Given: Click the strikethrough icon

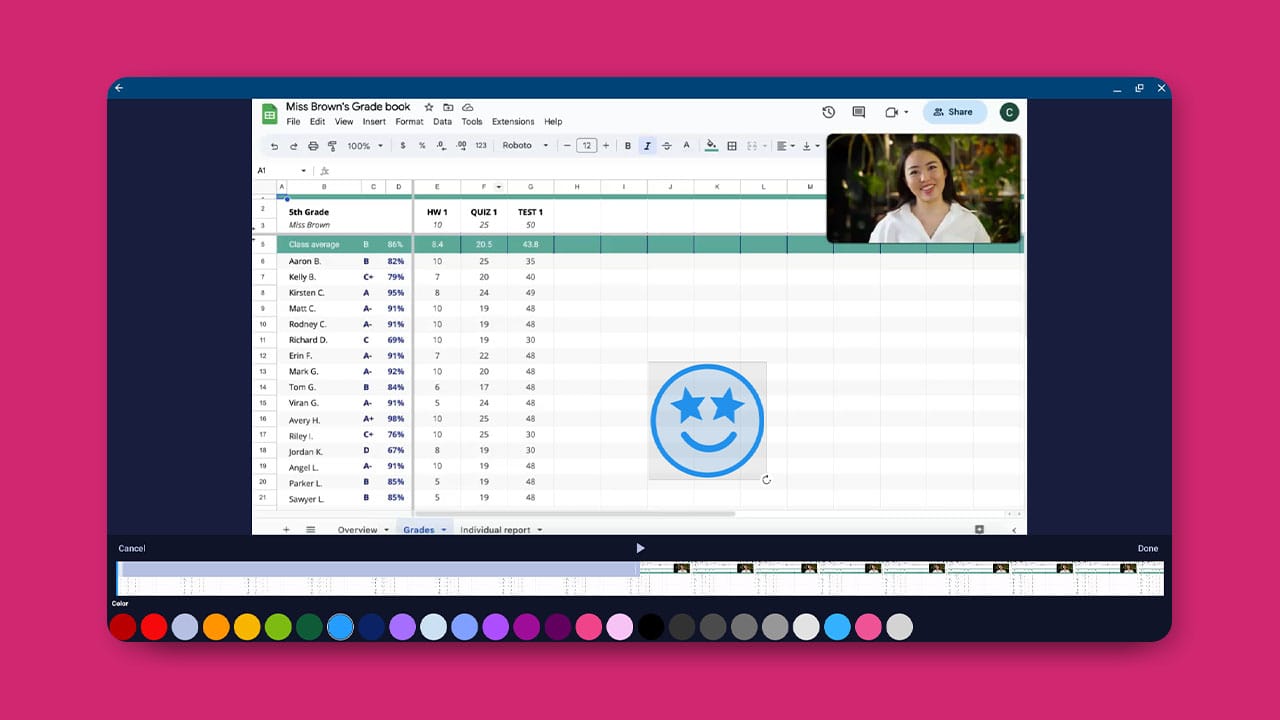Looking at the screenshot, I should pos(667,146).
